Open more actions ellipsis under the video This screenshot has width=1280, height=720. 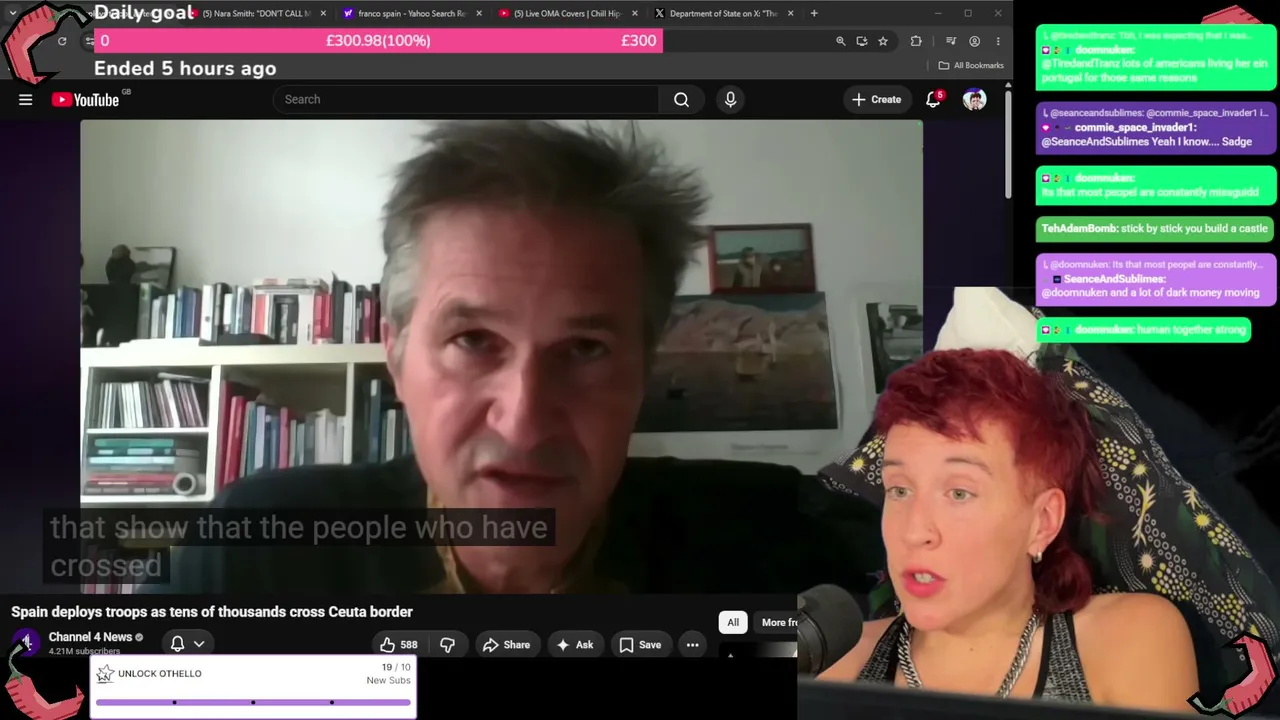[x=692, y=645]
